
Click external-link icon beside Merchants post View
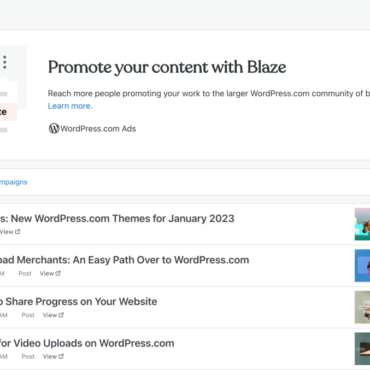[x=58, y=273]
